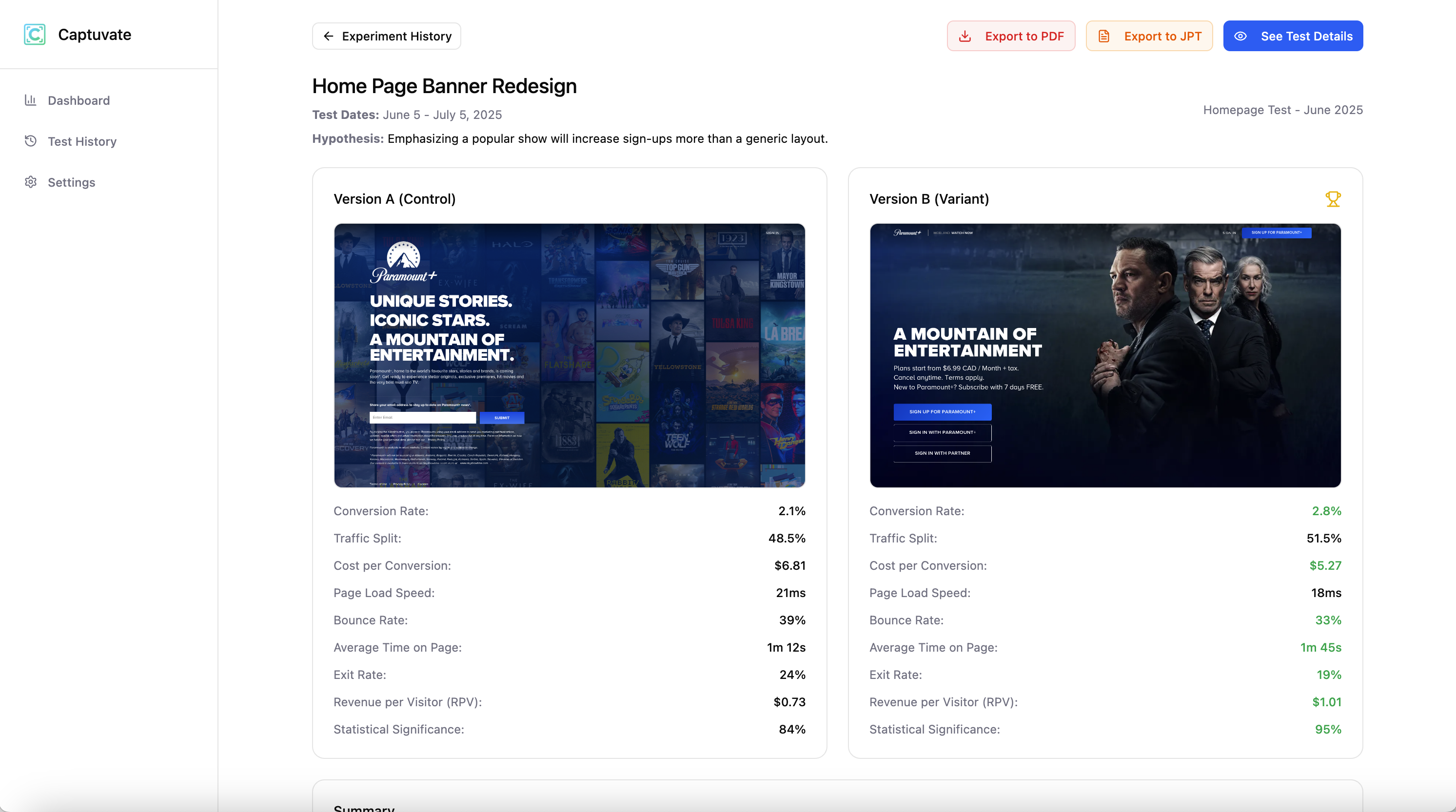Open Dashboard from the sidebar menu
This screenshot has height=812, width=1456.
coord(78,100)
